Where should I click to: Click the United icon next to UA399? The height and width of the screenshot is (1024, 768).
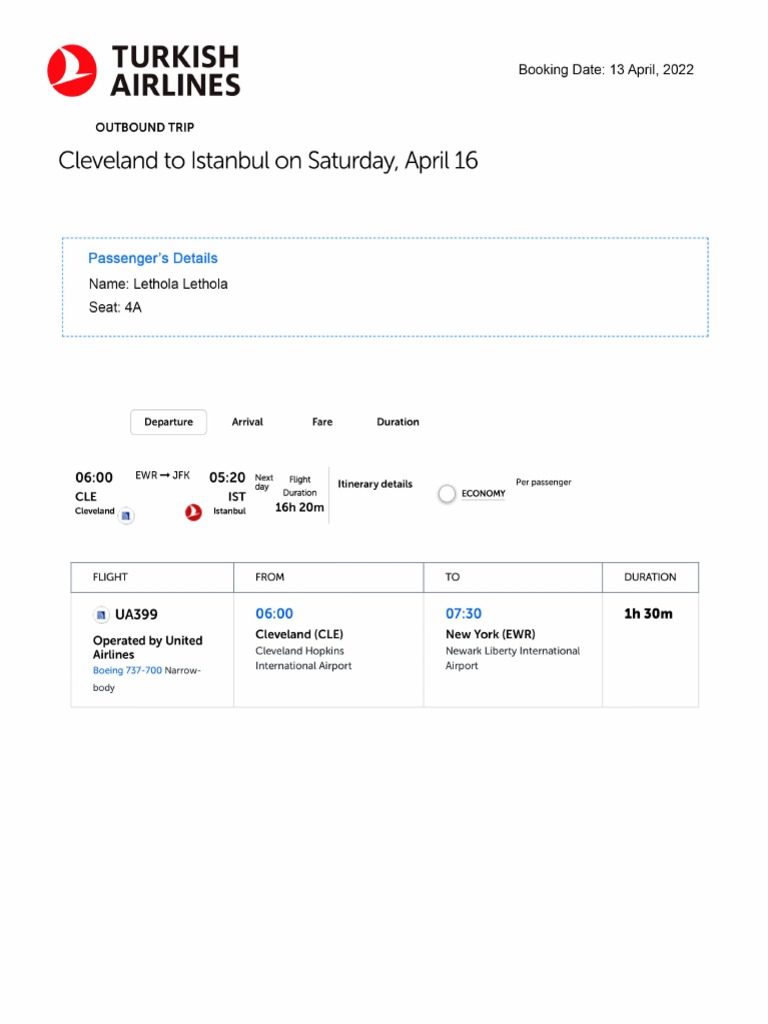click(101, 615)
